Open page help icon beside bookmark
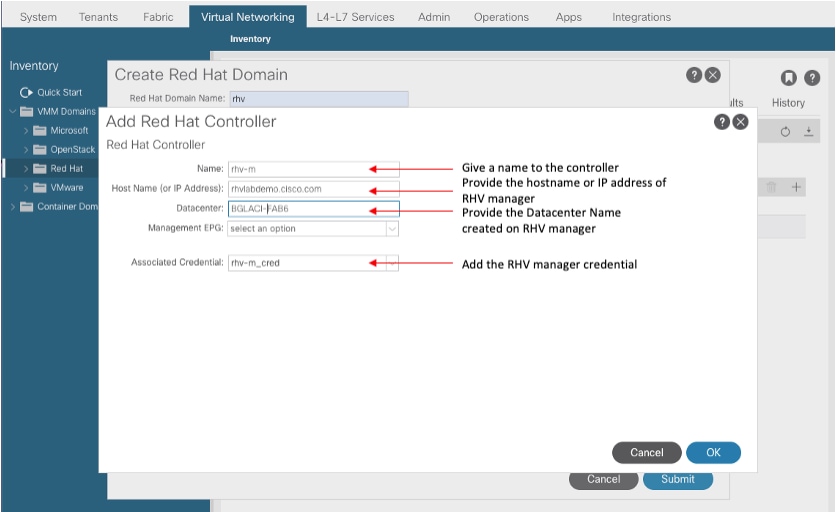Viewport: 836px width, 512px height. (812, 78)
